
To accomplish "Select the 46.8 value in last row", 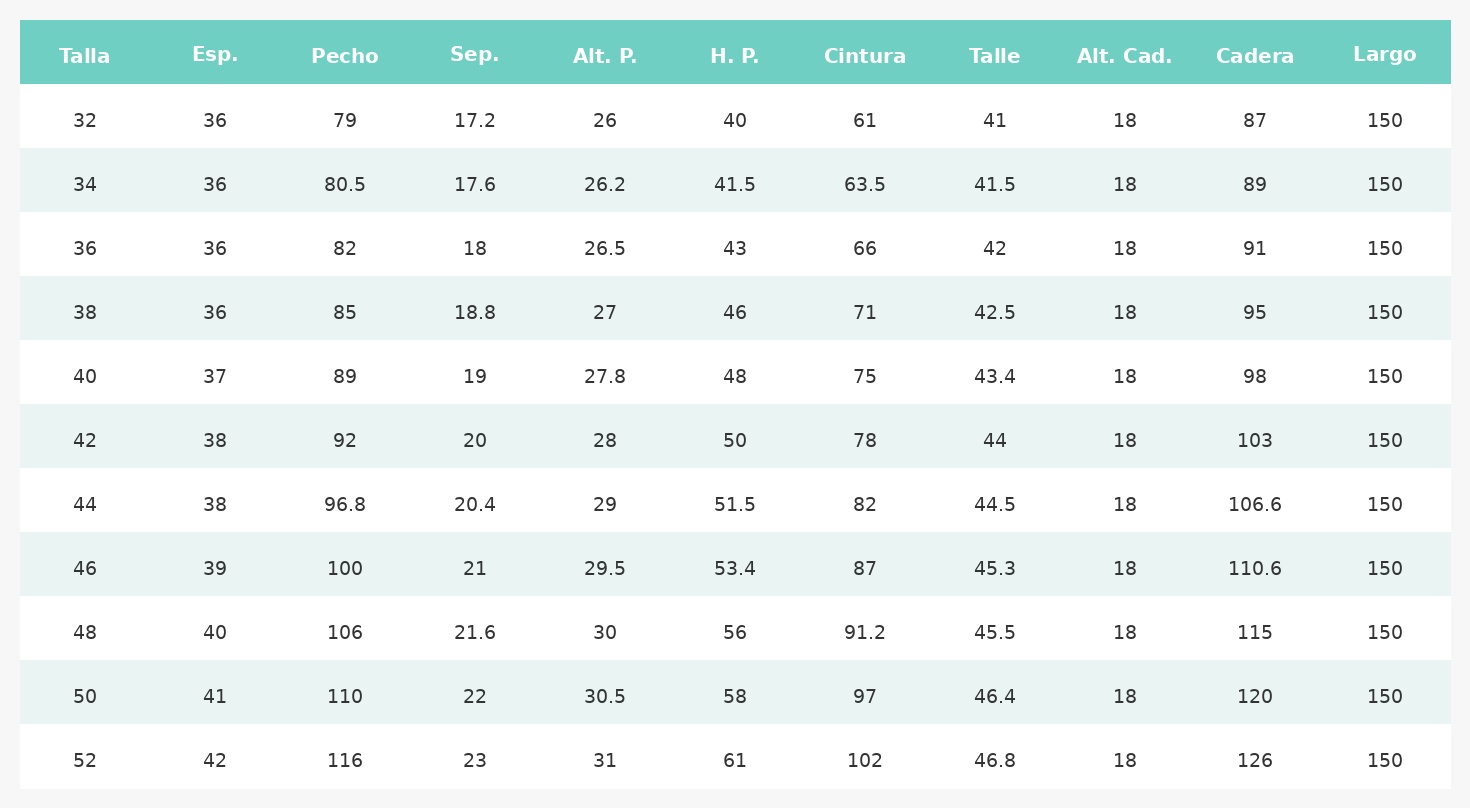I will point(995,761).
